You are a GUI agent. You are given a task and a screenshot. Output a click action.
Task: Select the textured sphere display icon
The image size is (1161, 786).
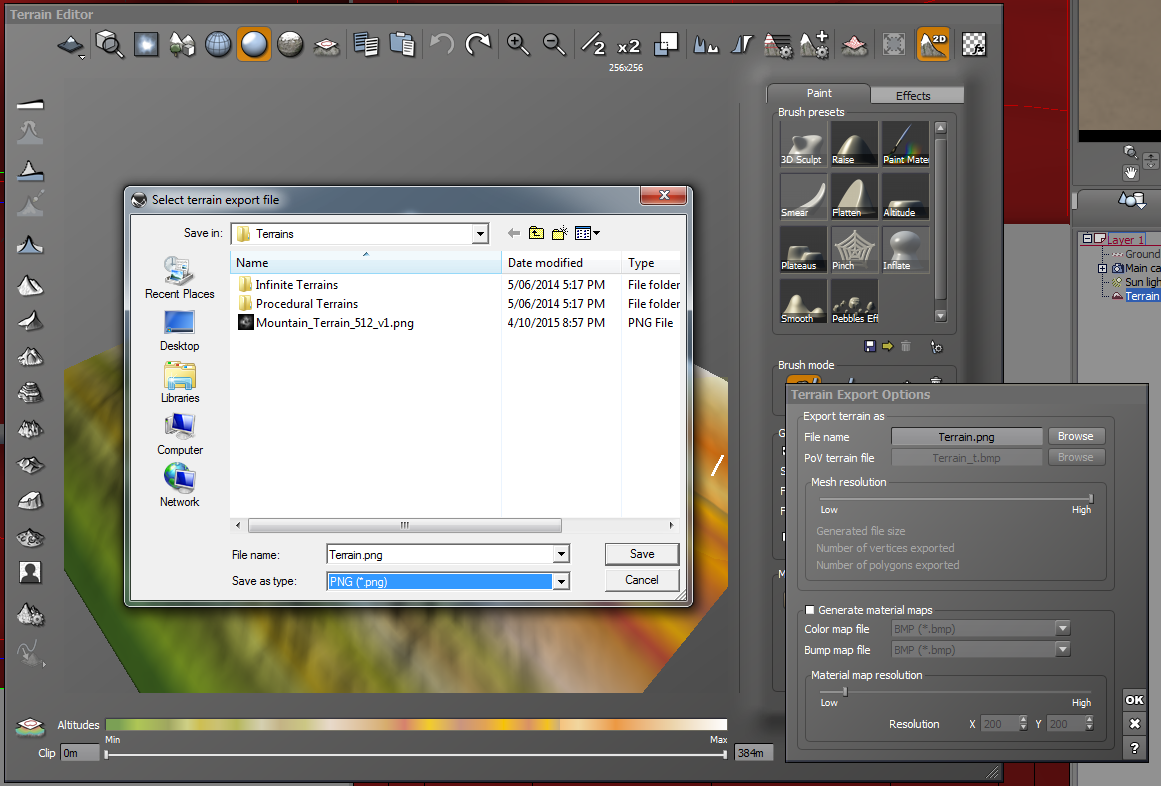tap(290, 44)
